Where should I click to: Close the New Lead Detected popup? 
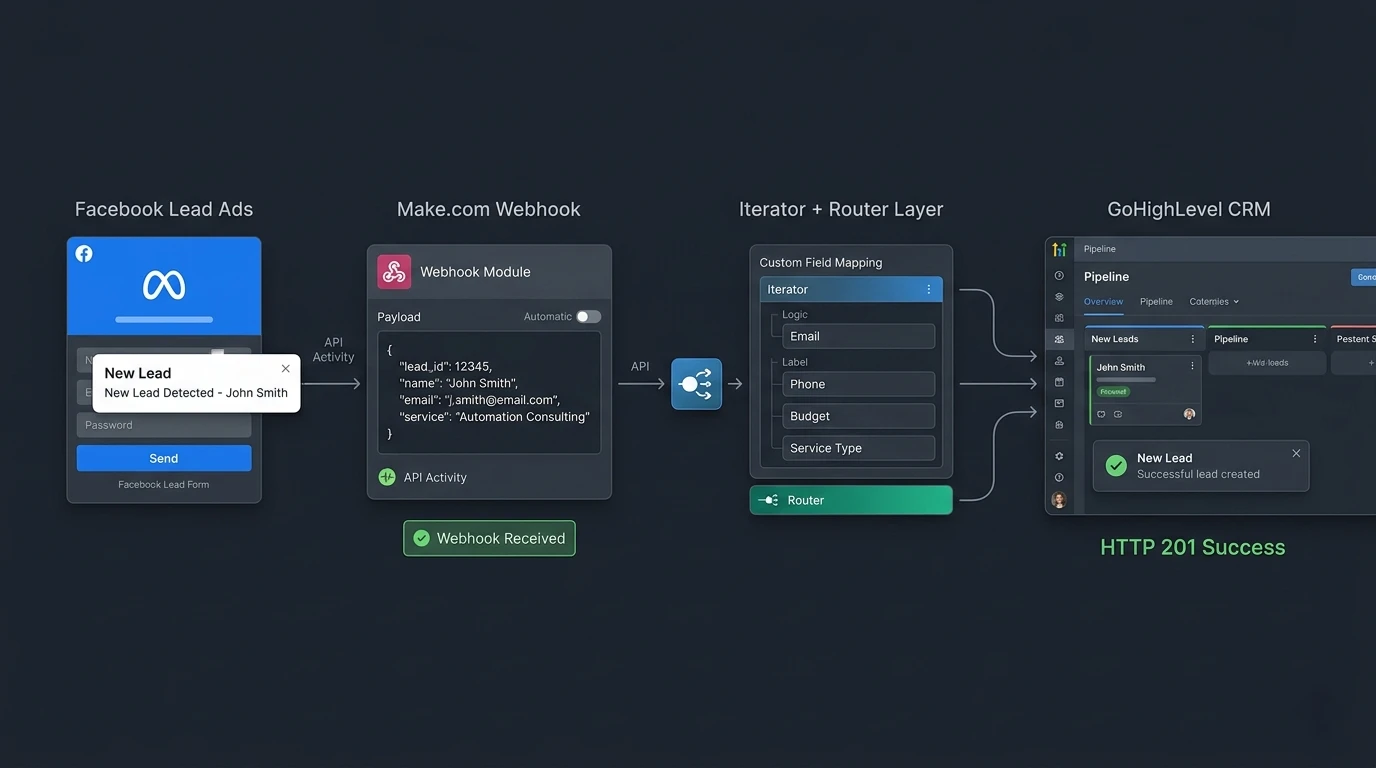tap(286, 369)
